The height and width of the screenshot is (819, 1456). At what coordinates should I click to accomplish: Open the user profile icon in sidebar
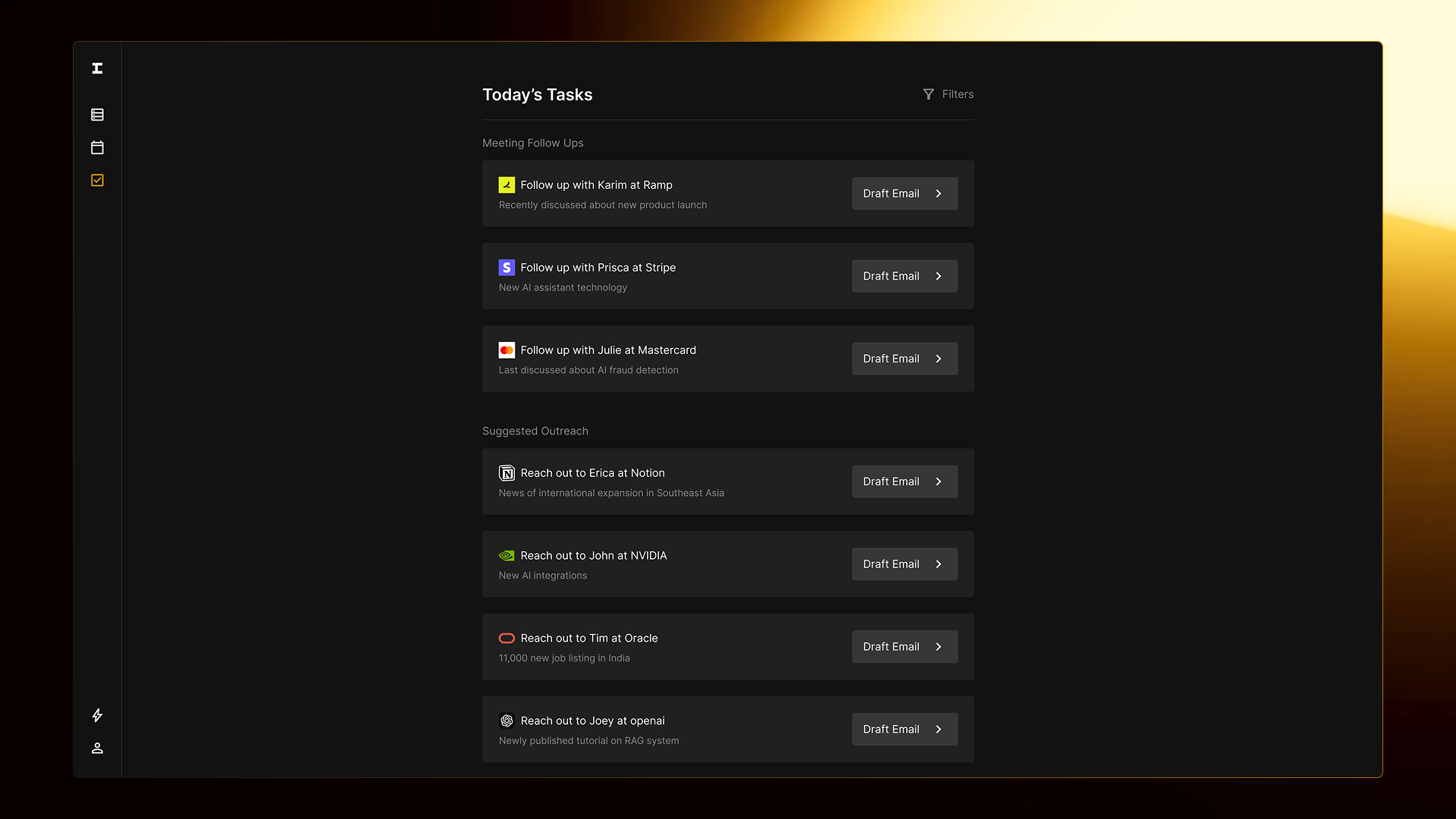[97, 748]
